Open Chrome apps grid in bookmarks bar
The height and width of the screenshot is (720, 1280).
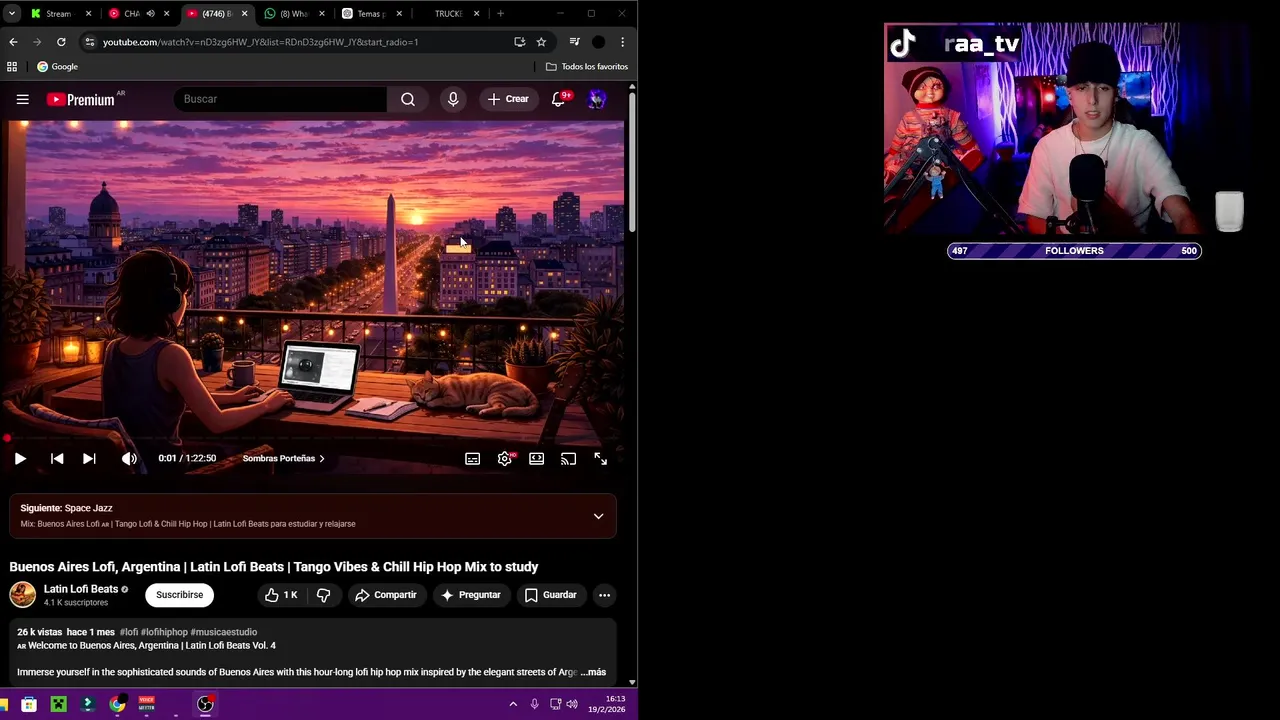click(12, 67)
